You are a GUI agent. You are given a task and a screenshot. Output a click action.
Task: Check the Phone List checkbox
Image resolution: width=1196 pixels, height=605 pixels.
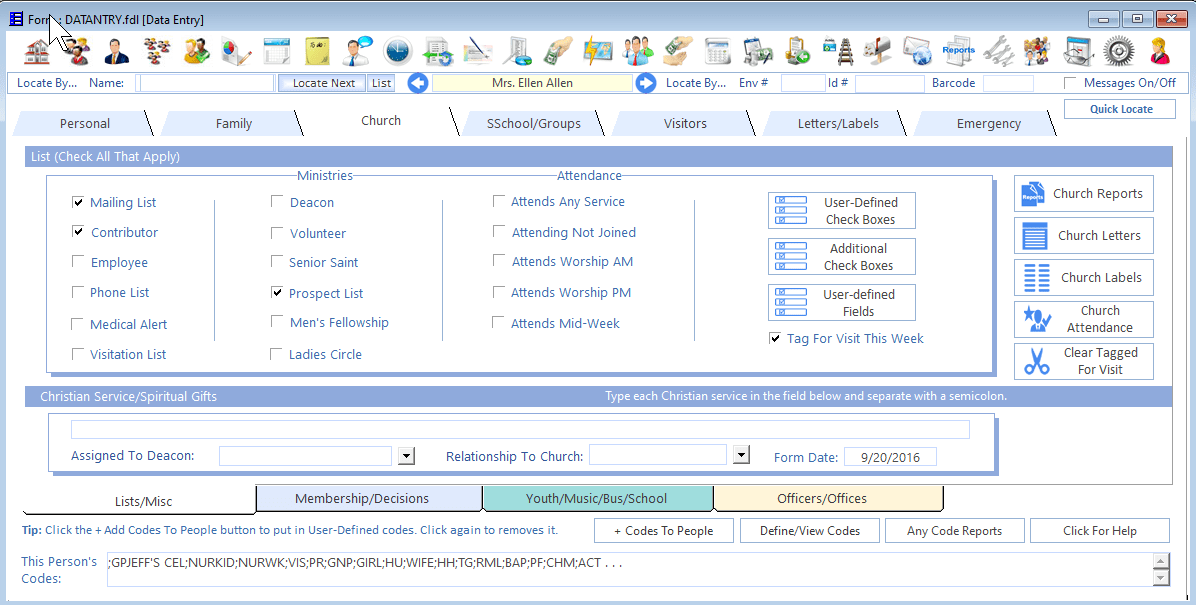click(x=78, y=292)
